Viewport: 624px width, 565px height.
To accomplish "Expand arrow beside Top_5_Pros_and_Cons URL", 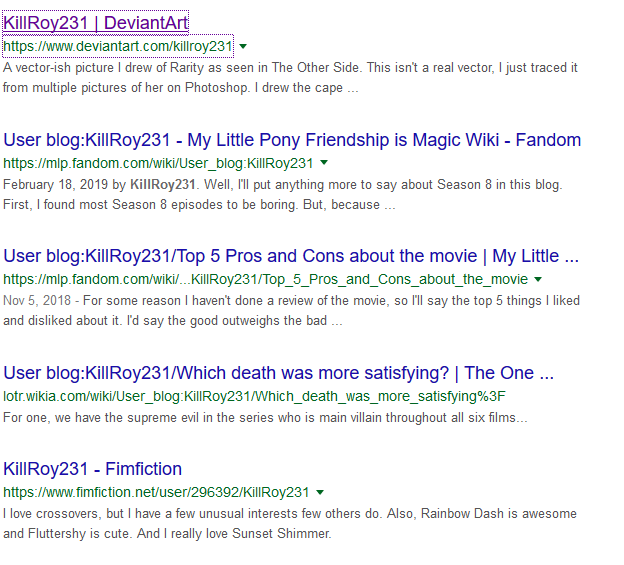I will click(x=538, y=279).
